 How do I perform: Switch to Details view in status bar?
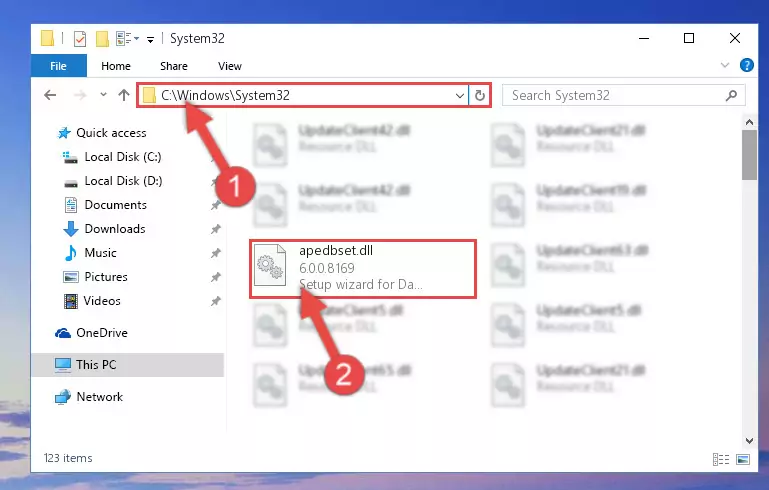(x=720, y=459)
